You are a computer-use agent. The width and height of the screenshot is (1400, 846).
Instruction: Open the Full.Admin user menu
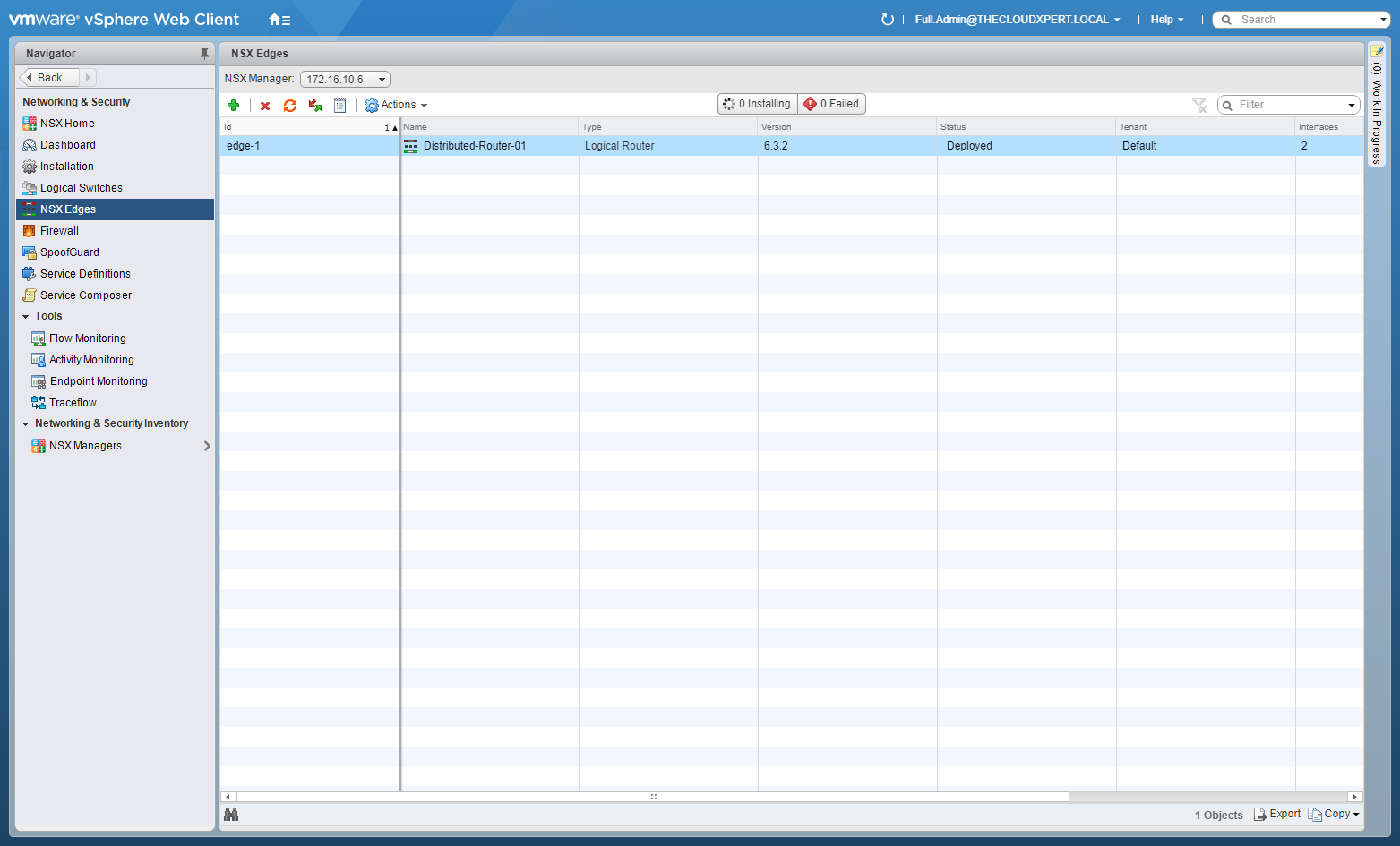coord(1017,20)
